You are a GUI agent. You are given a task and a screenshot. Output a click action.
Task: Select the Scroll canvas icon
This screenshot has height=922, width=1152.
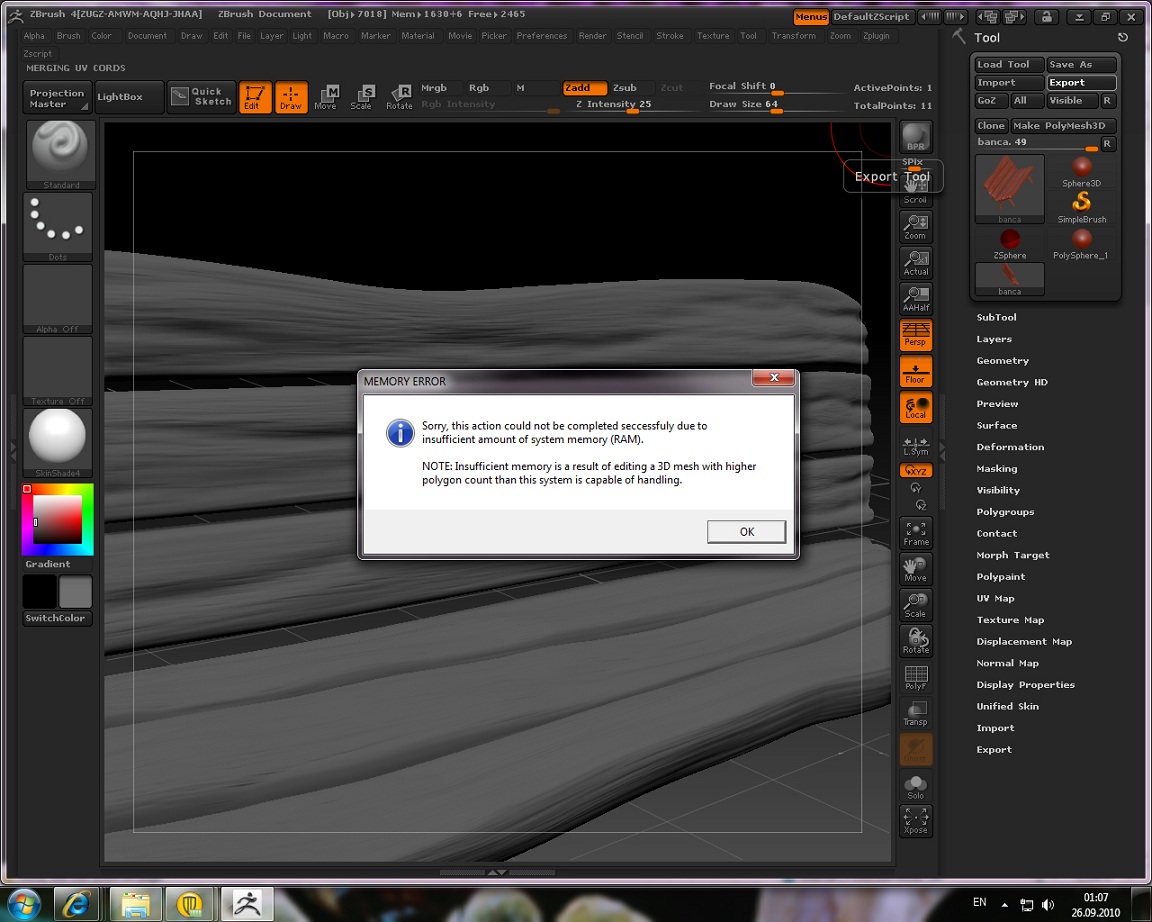coord(915,190)
